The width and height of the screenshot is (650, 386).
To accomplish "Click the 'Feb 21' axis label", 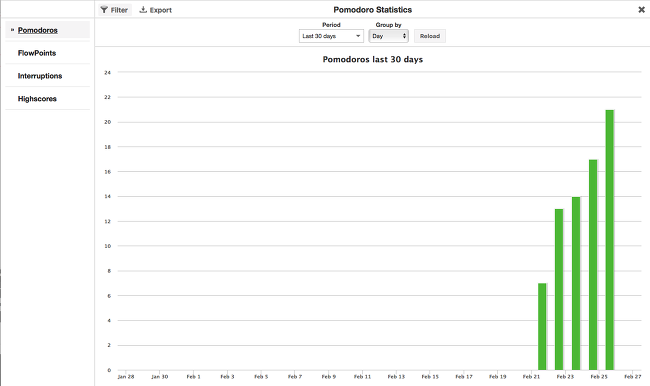I will (x=531, y=376).
